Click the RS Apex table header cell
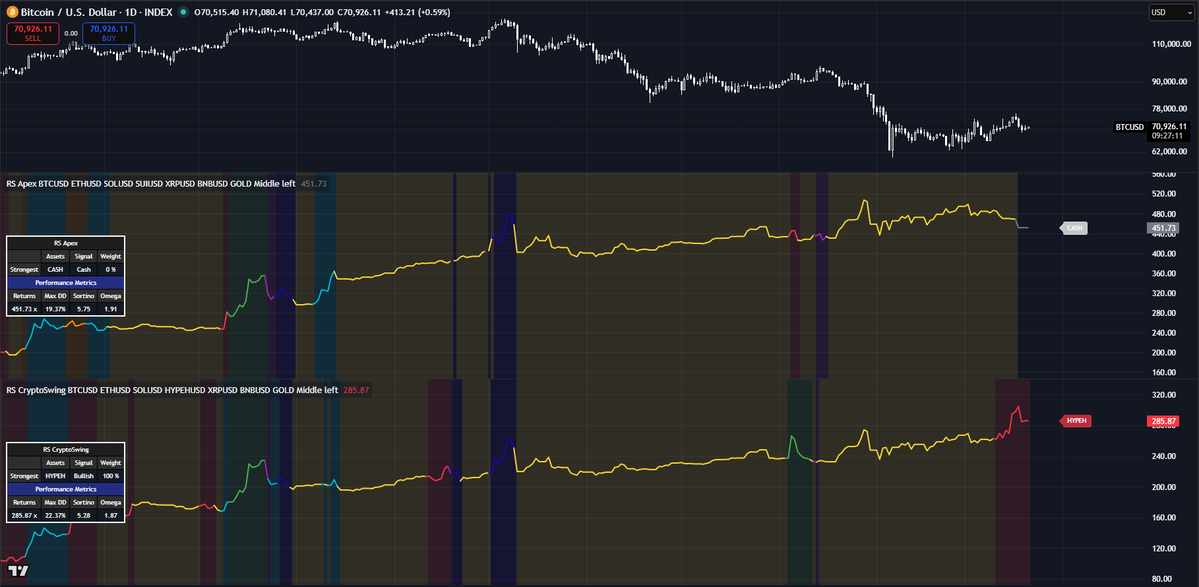Viewport: 1199px width, 587px height. [x=65, y=243]
